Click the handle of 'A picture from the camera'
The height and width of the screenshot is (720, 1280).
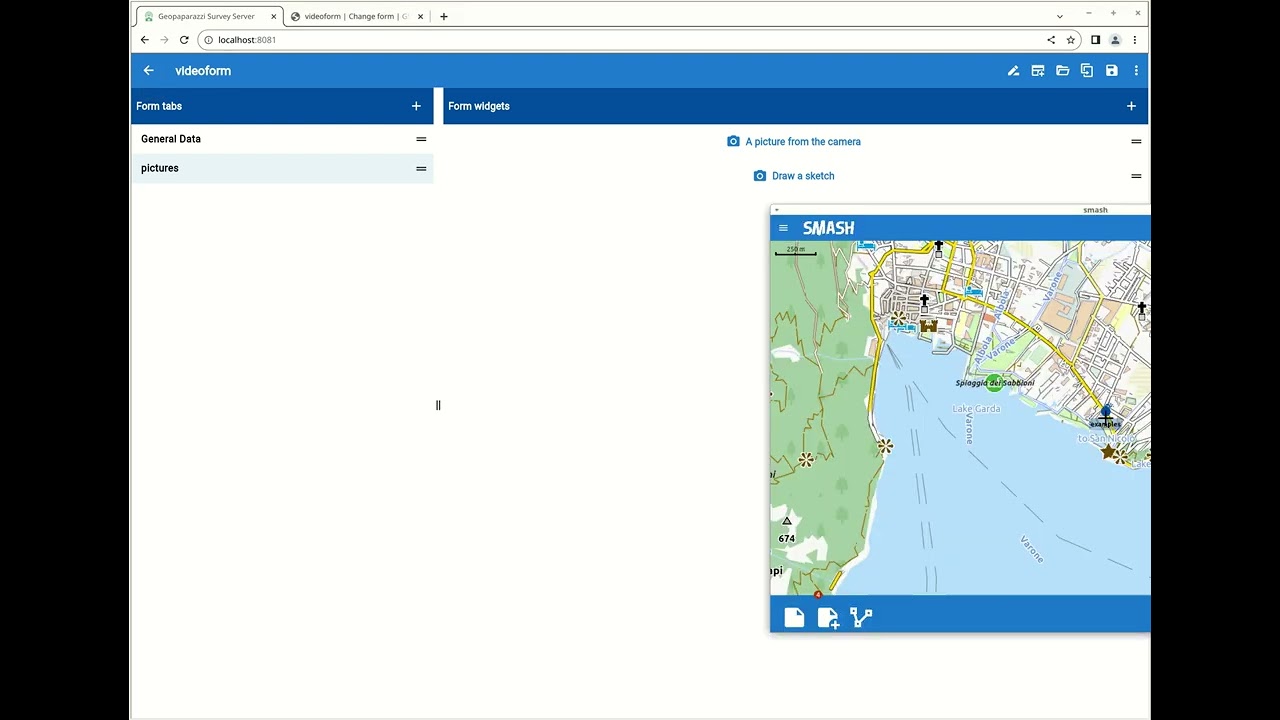(x=1136, y=142)
